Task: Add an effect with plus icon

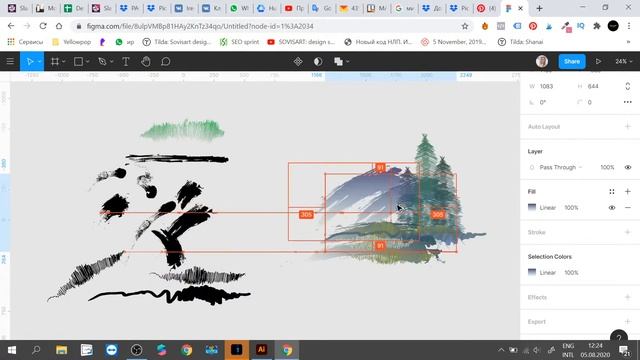Action: click(x=627, y=297)
